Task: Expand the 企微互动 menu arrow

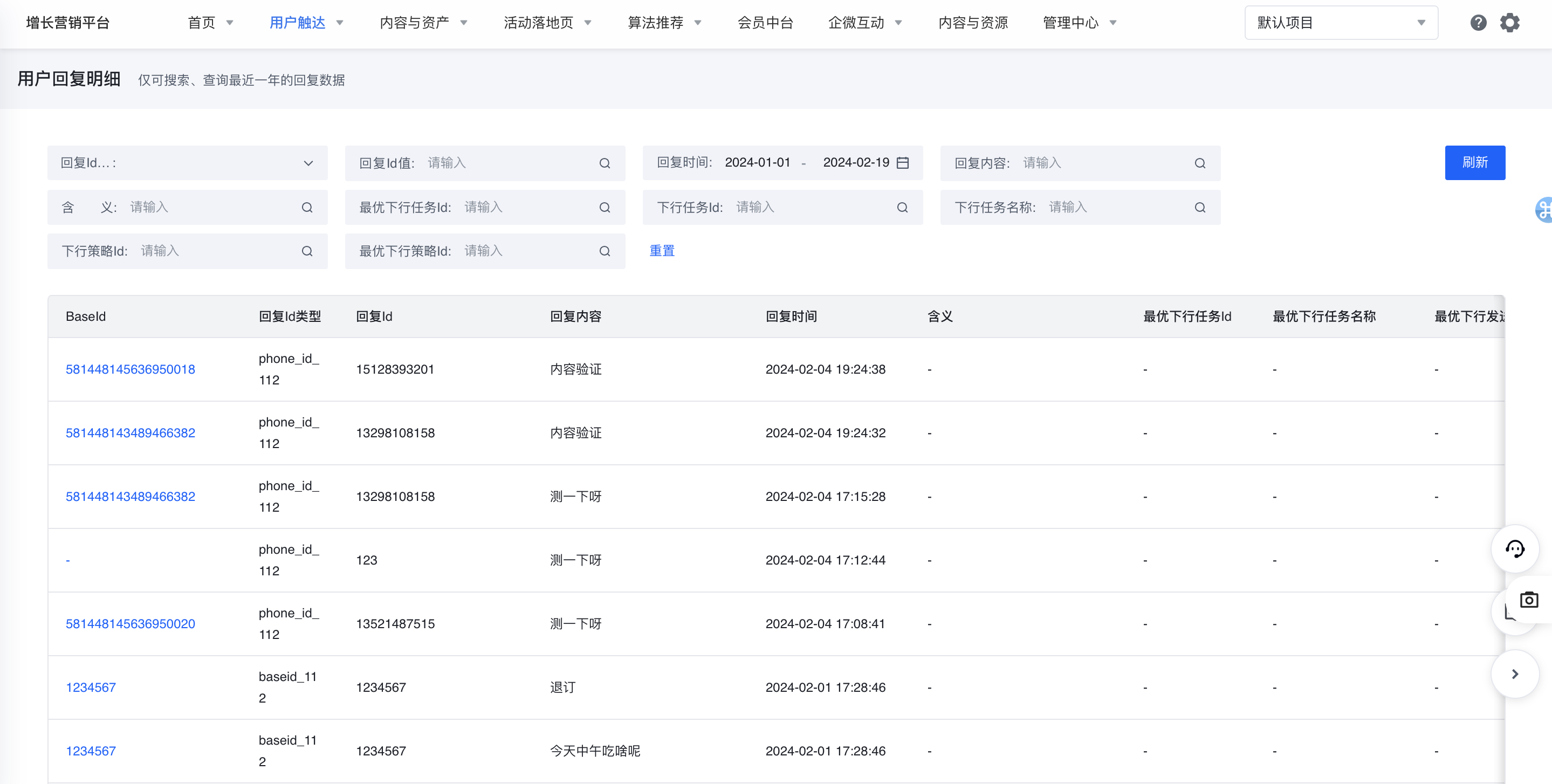Action: click(x=898, y=23)
